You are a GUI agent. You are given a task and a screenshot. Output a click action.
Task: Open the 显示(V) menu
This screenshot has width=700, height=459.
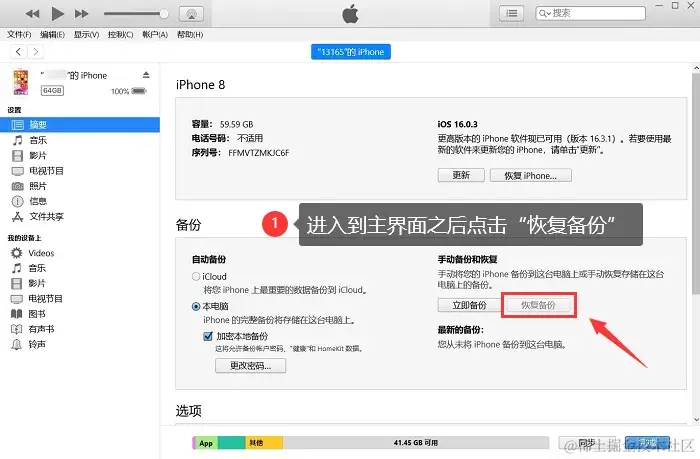pyautogui.click(x=86, y=34)
